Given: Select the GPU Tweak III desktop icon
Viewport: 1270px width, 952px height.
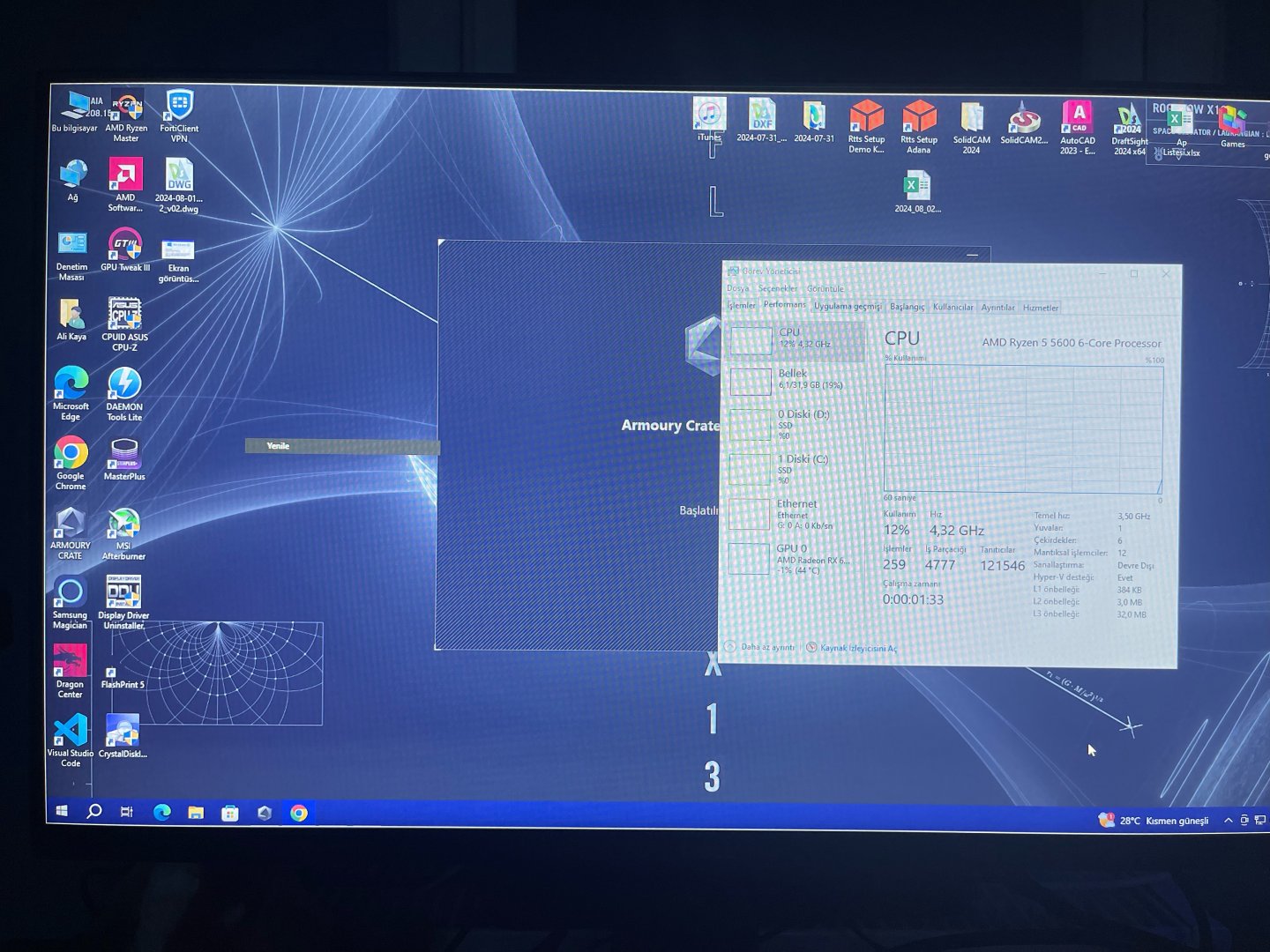Looking at the screenshot, I should 125,250.
